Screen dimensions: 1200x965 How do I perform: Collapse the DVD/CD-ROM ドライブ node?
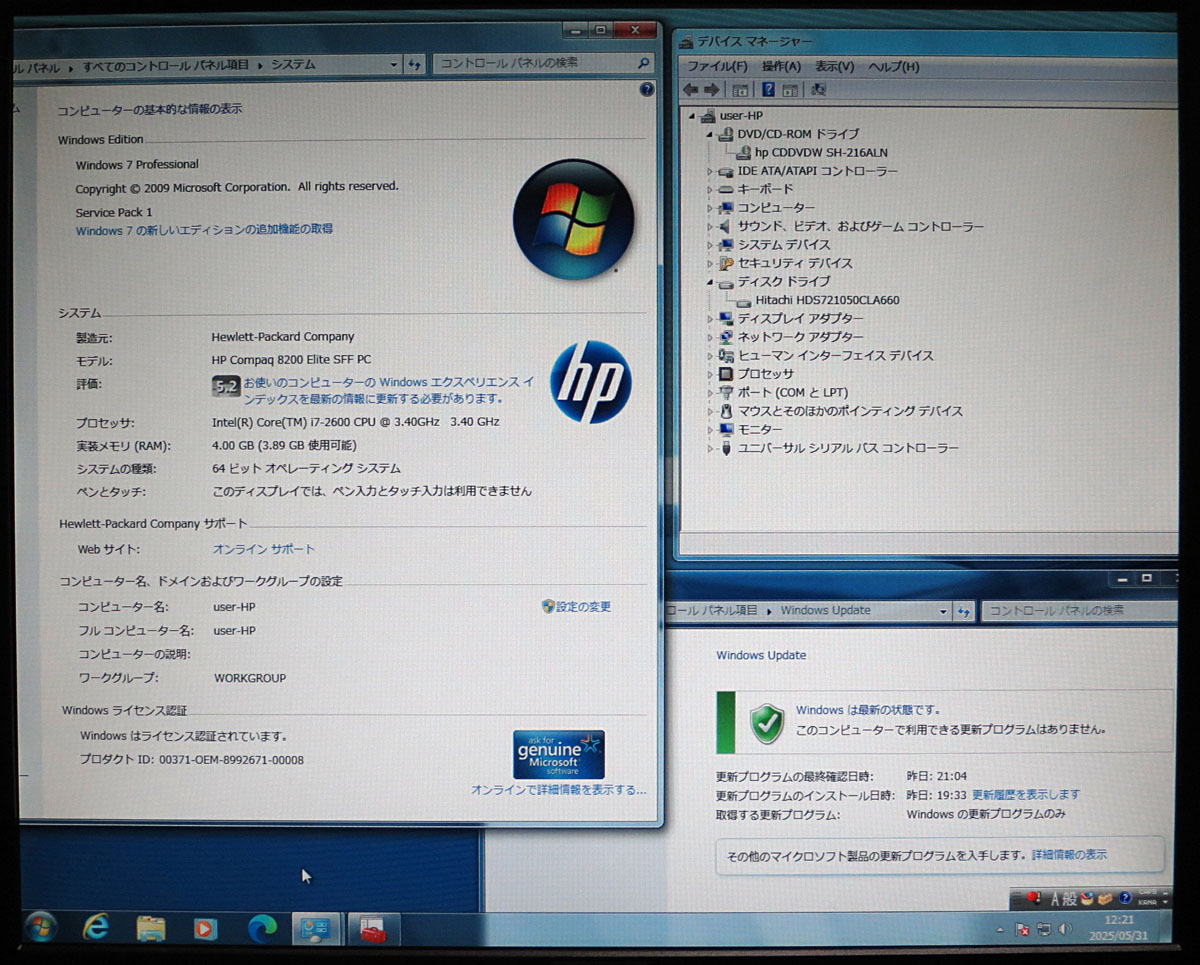(x=711, y=134)
